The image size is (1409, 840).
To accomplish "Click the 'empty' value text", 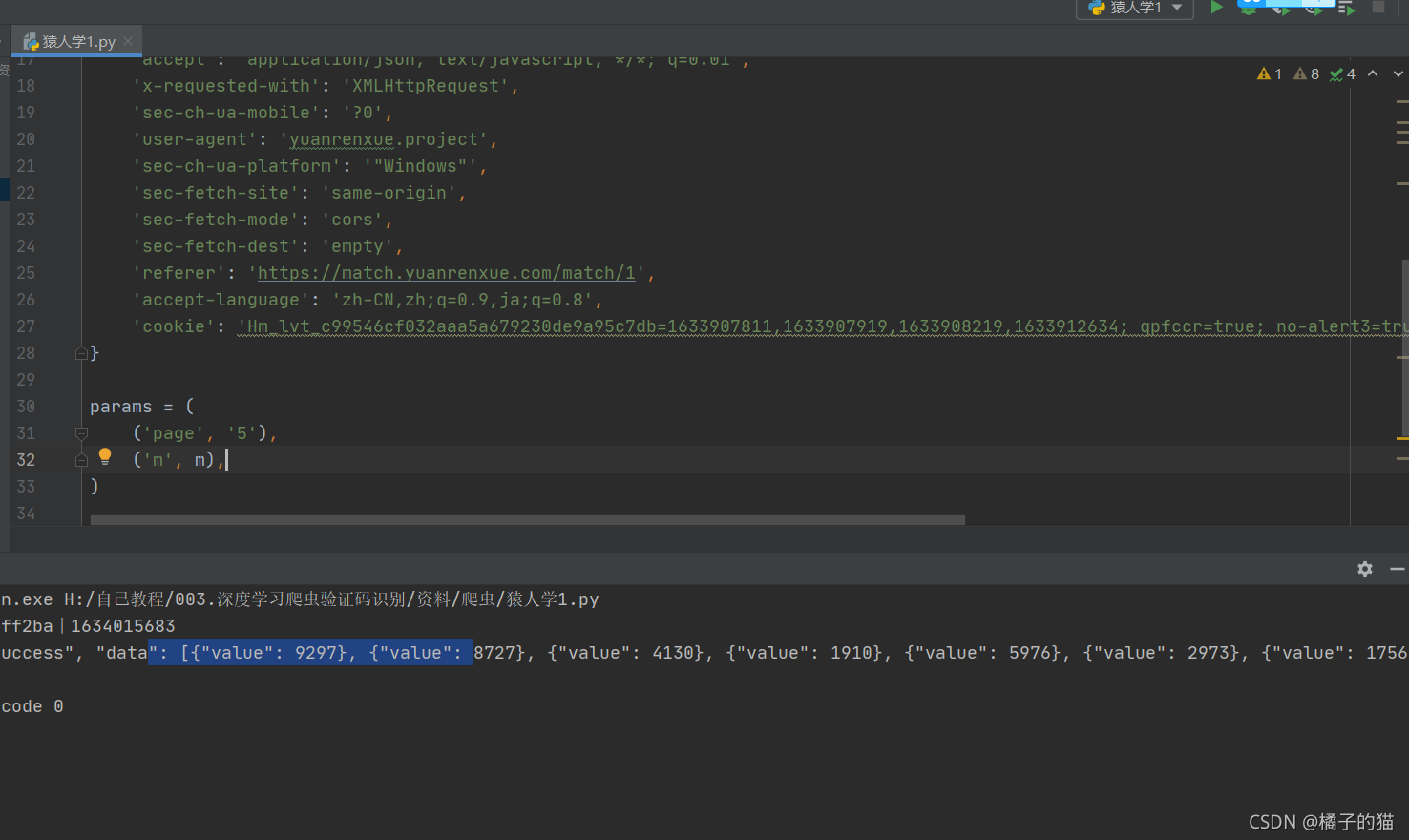I will click(x=357, y=246).
